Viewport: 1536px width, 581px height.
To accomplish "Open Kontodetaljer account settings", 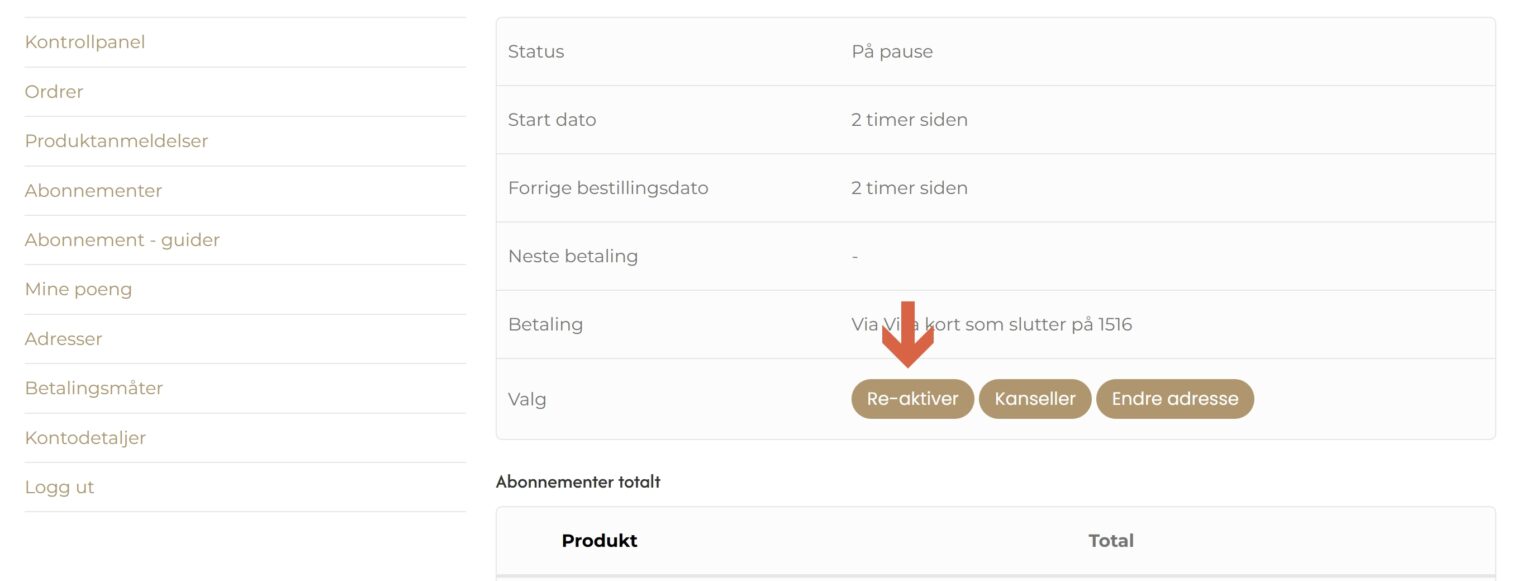I will coord(86,437).
